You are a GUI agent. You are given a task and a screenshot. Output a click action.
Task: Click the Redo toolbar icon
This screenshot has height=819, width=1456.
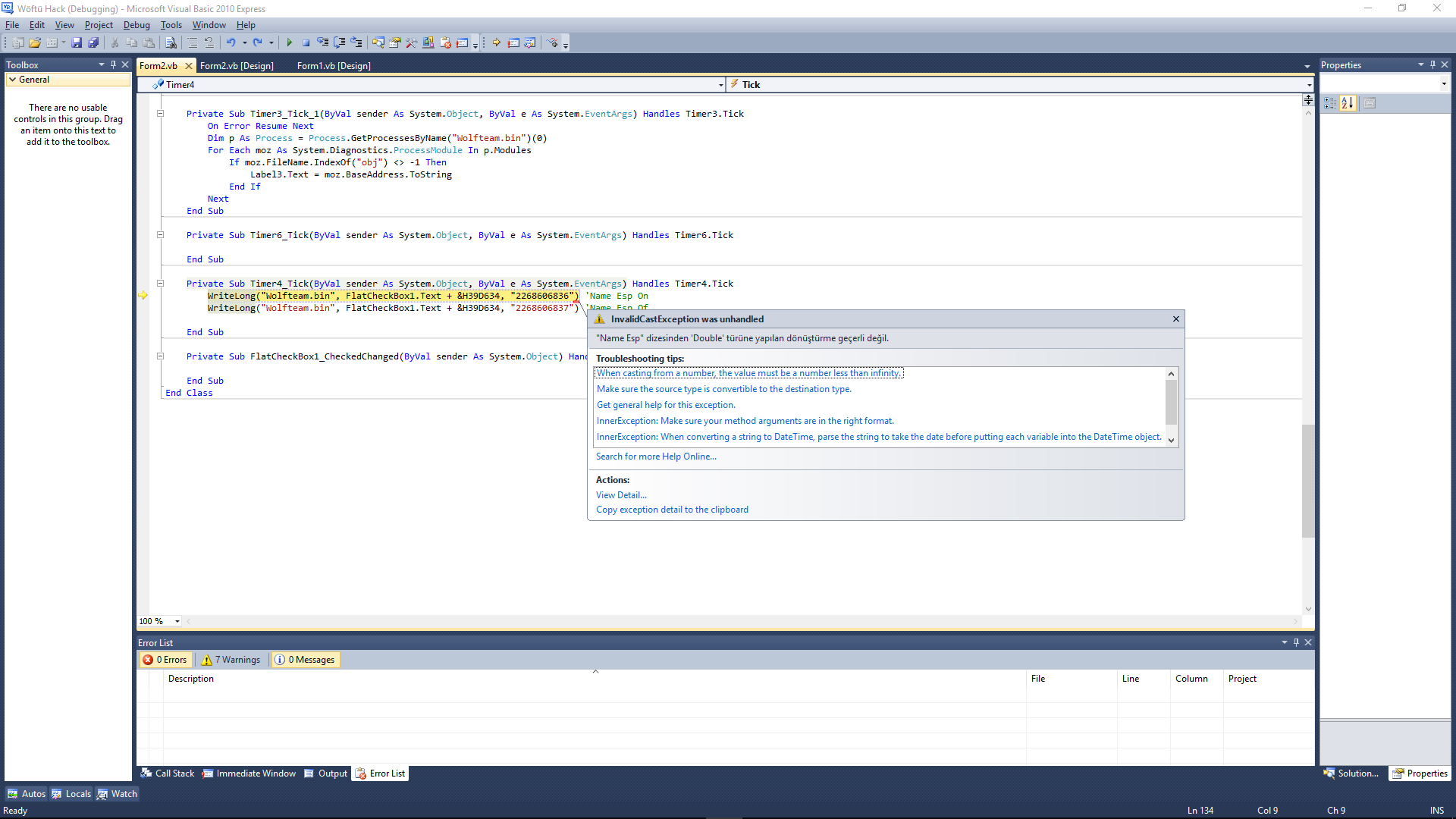point(258,43)
